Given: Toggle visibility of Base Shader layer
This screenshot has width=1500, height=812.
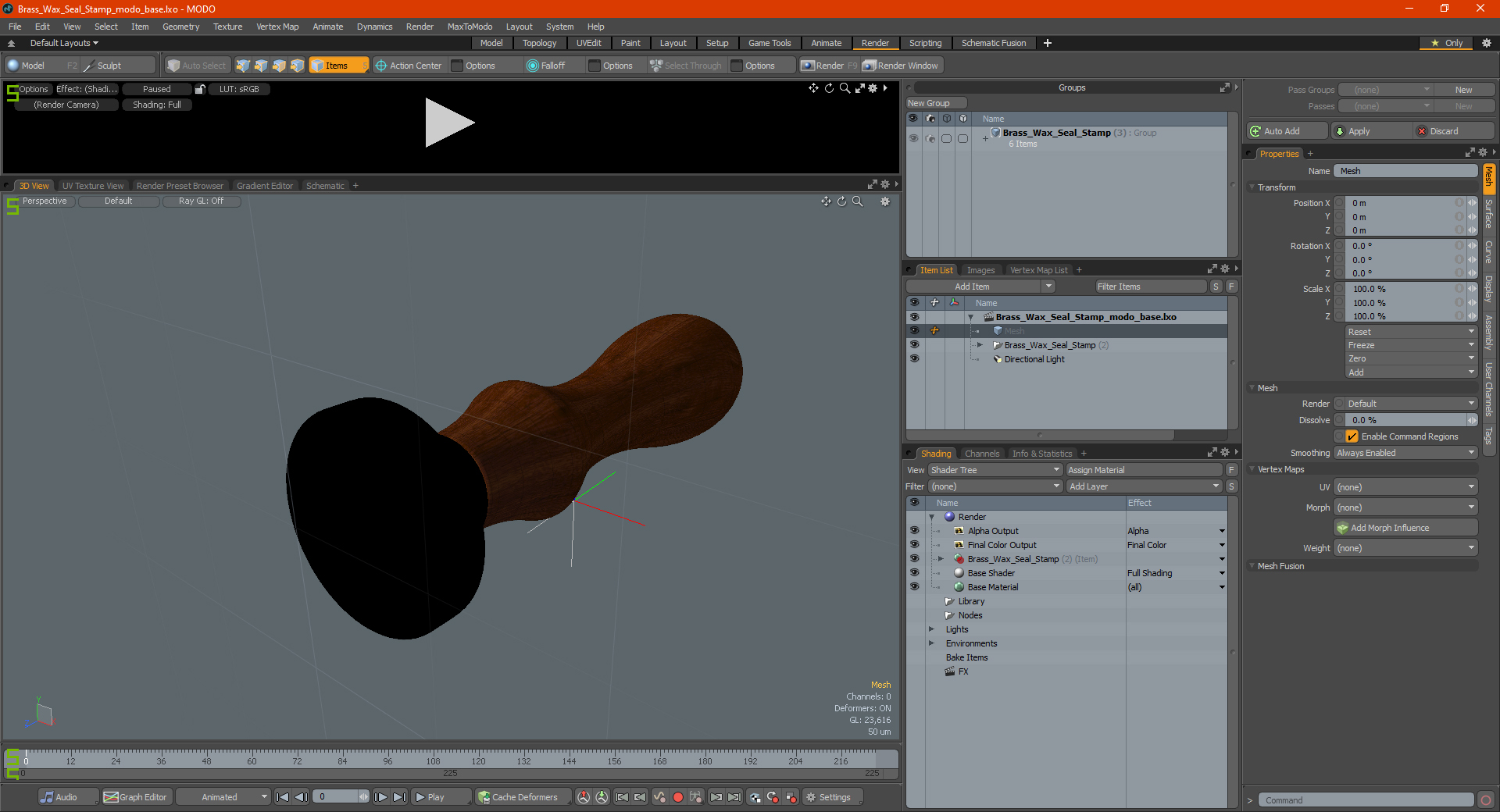Looking at the screenshot, I should pyautogui.click(x=914, y=573).
